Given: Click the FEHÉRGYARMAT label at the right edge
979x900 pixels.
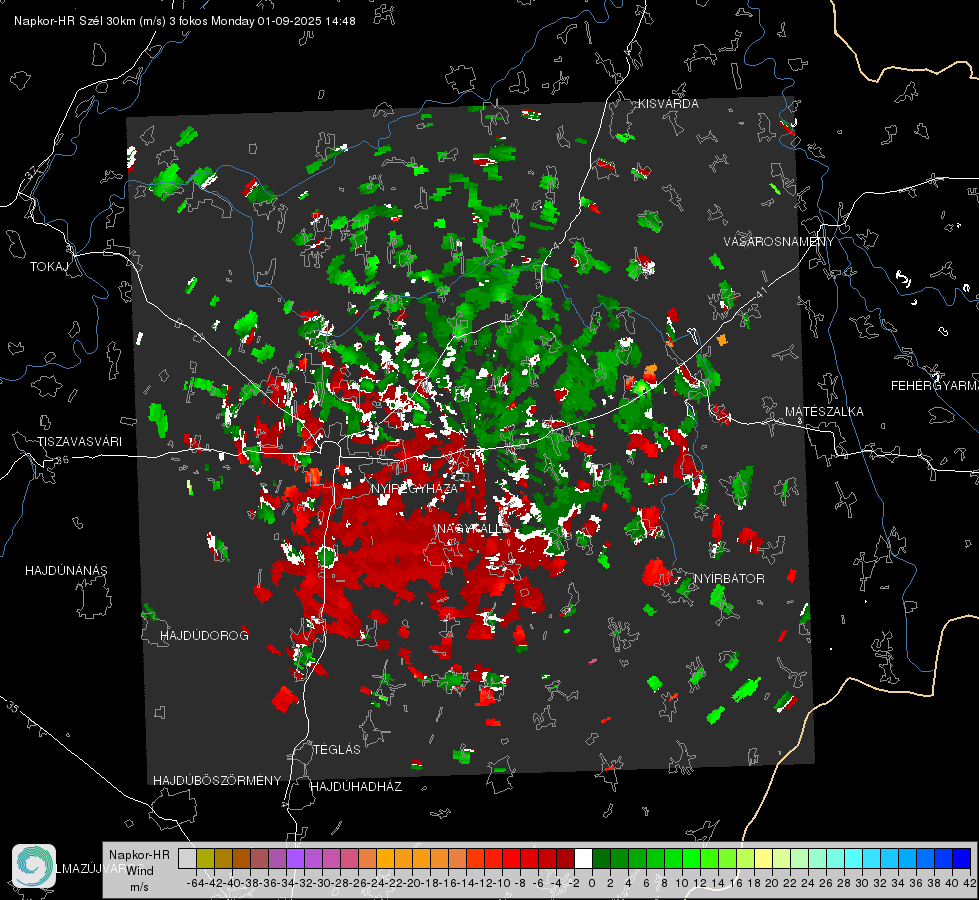Looking at the screenshot, I should [935, 386].
